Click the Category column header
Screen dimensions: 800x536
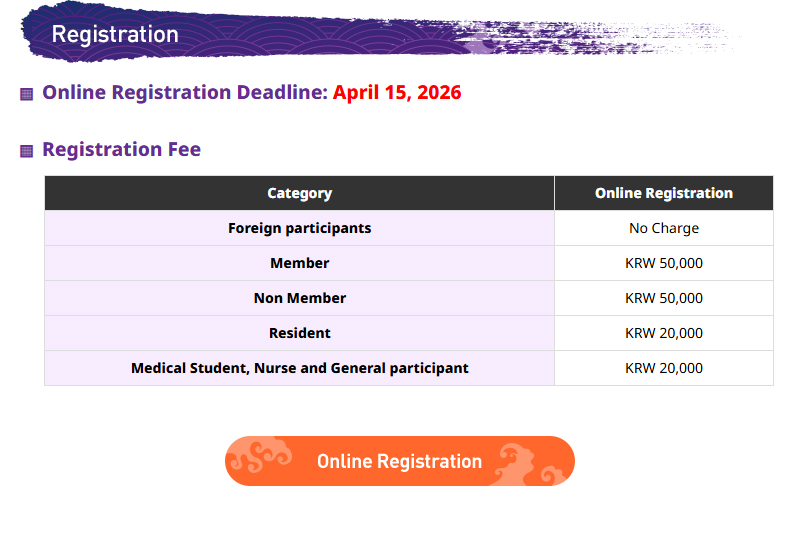pos(299,193)
